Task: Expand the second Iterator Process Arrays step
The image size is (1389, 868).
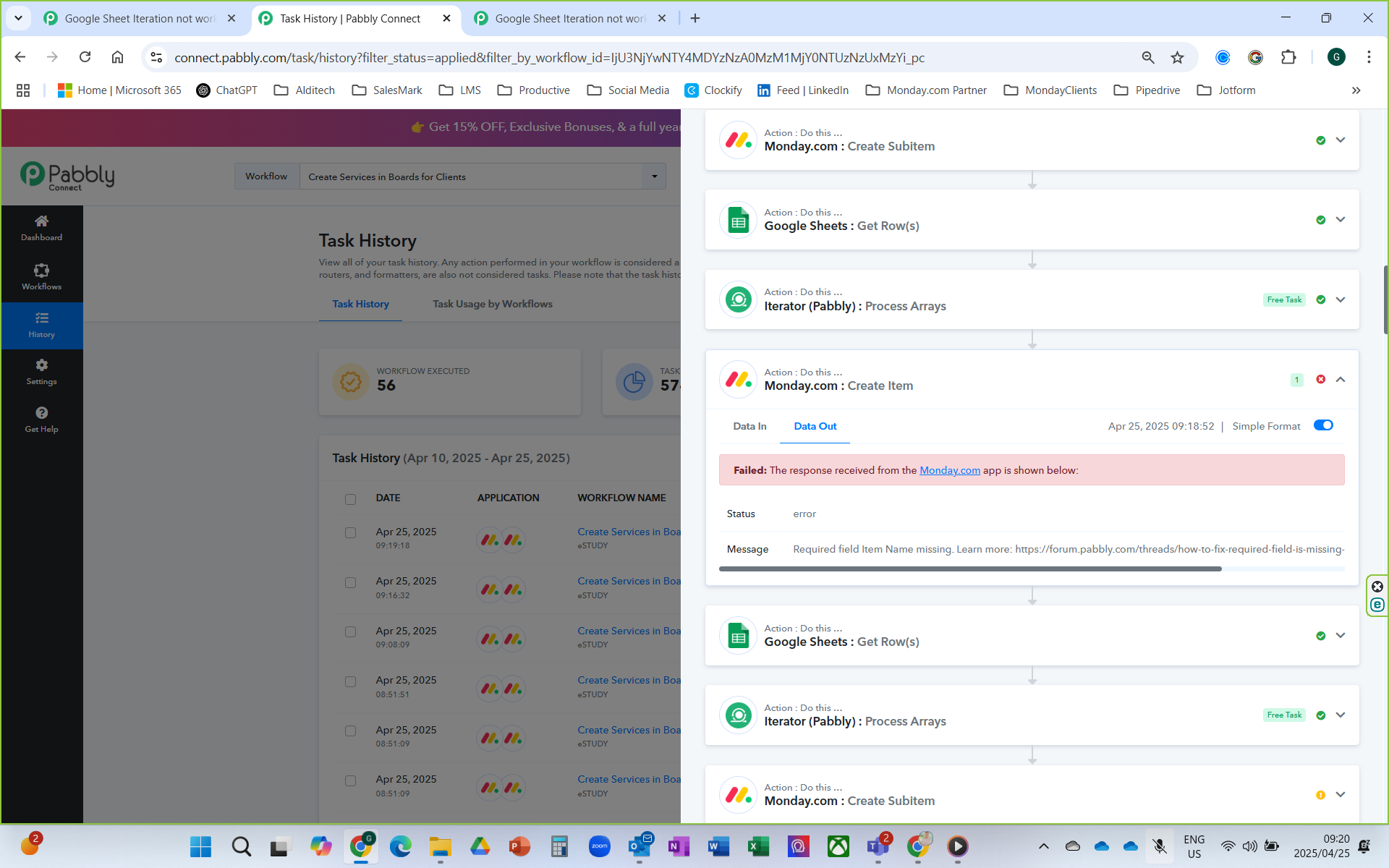Action: coord(1341,715)
